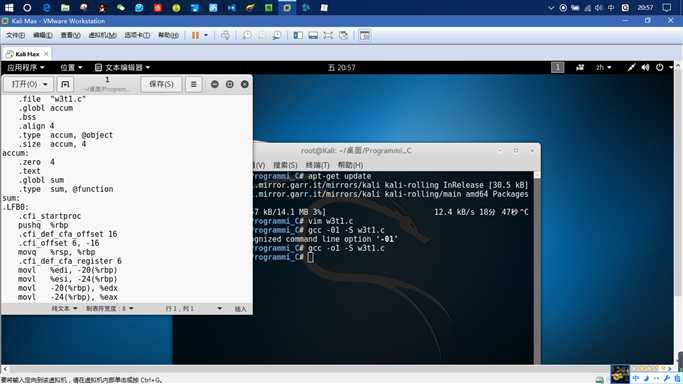
Task: Open Cortana circle in taskbar
Action: [x=27, y=7]
